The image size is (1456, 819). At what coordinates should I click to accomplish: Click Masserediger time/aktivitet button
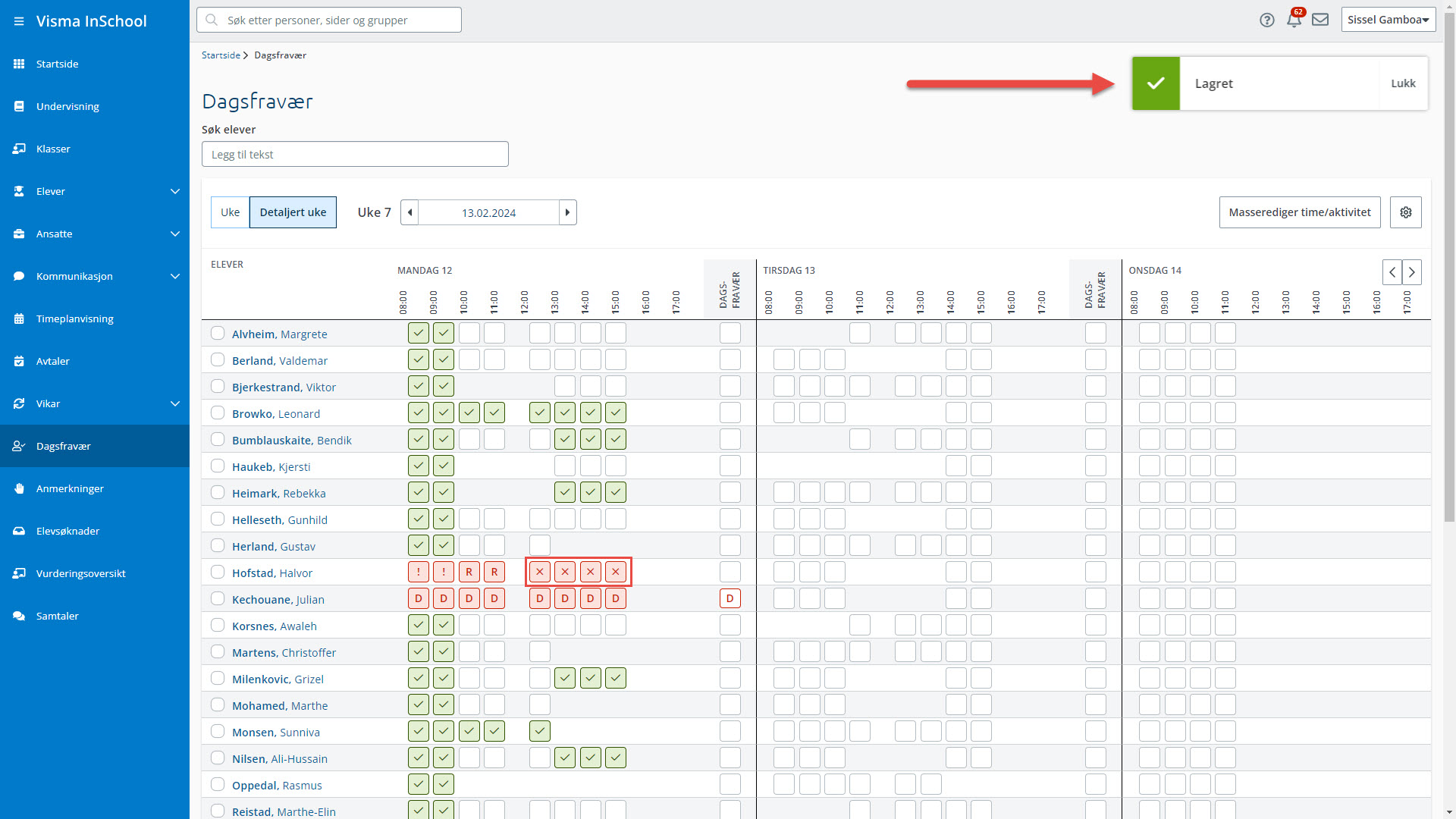[1300, 212]
